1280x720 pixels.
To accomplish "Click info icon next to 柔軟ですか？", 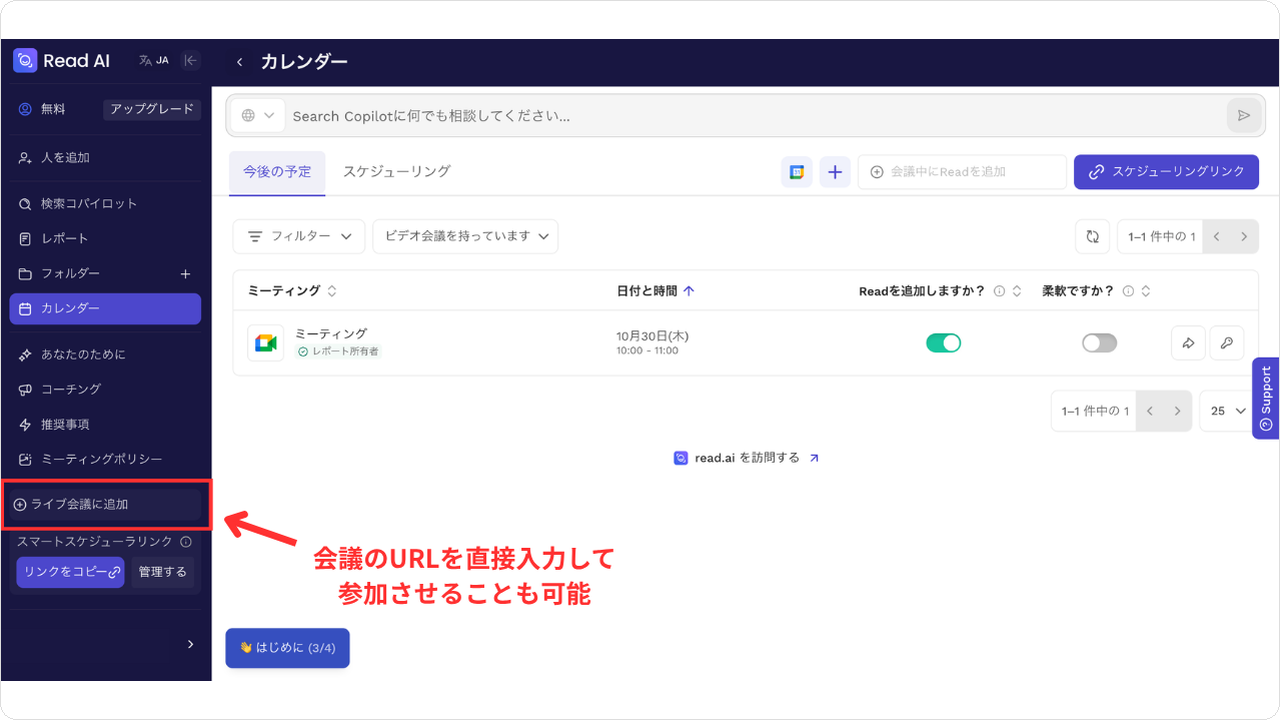I will (1128, 292).
